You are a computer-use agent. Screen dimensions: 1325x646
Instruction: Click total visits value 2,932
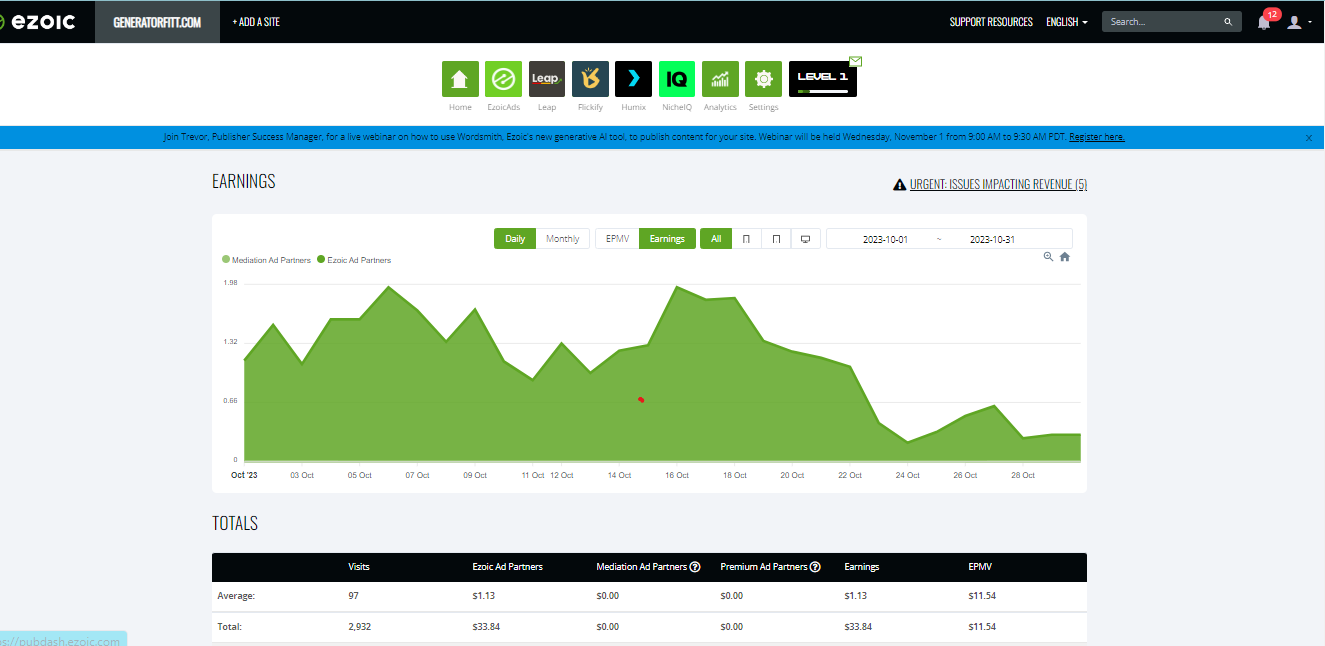[x=360, y=627]
